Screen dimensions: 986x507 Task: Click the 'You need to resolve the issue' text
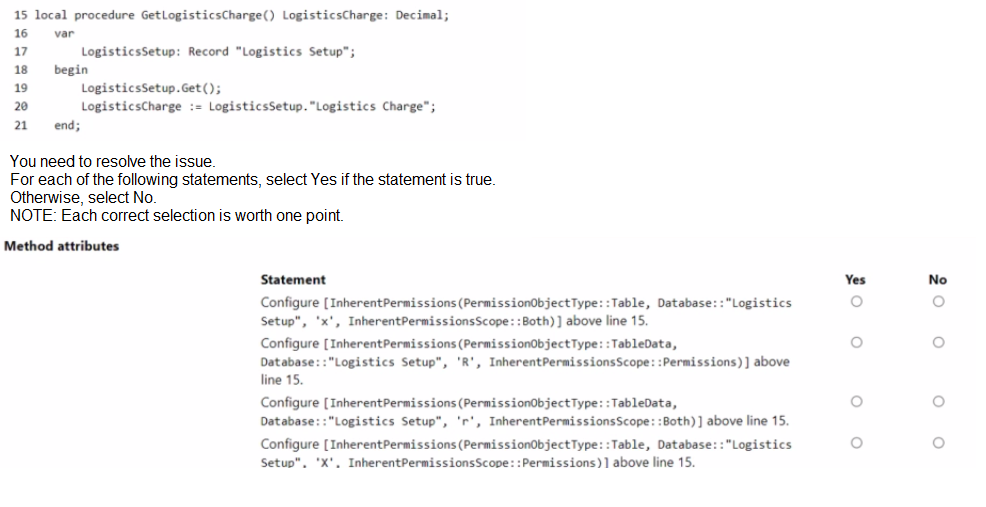(112, 162)
